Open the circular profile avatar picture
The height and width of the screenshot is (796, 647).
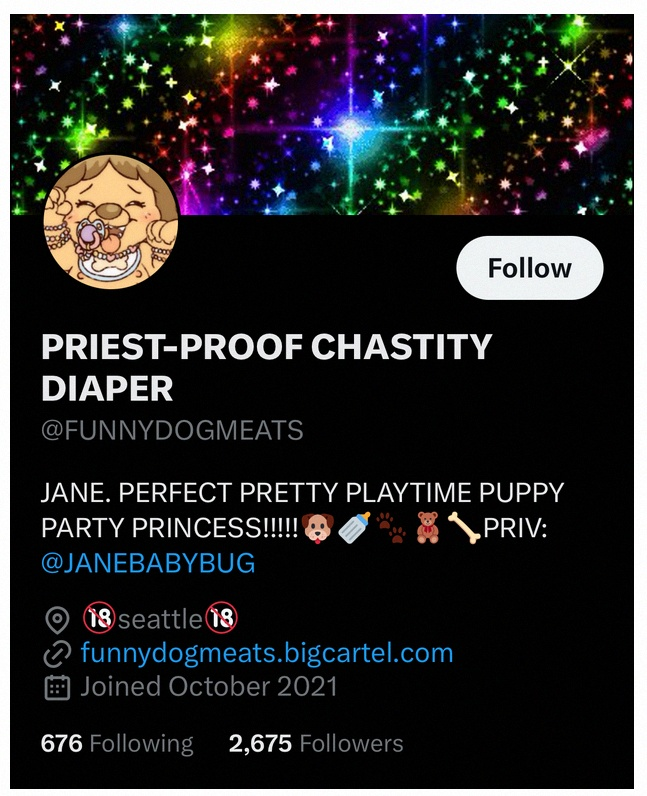111,222
